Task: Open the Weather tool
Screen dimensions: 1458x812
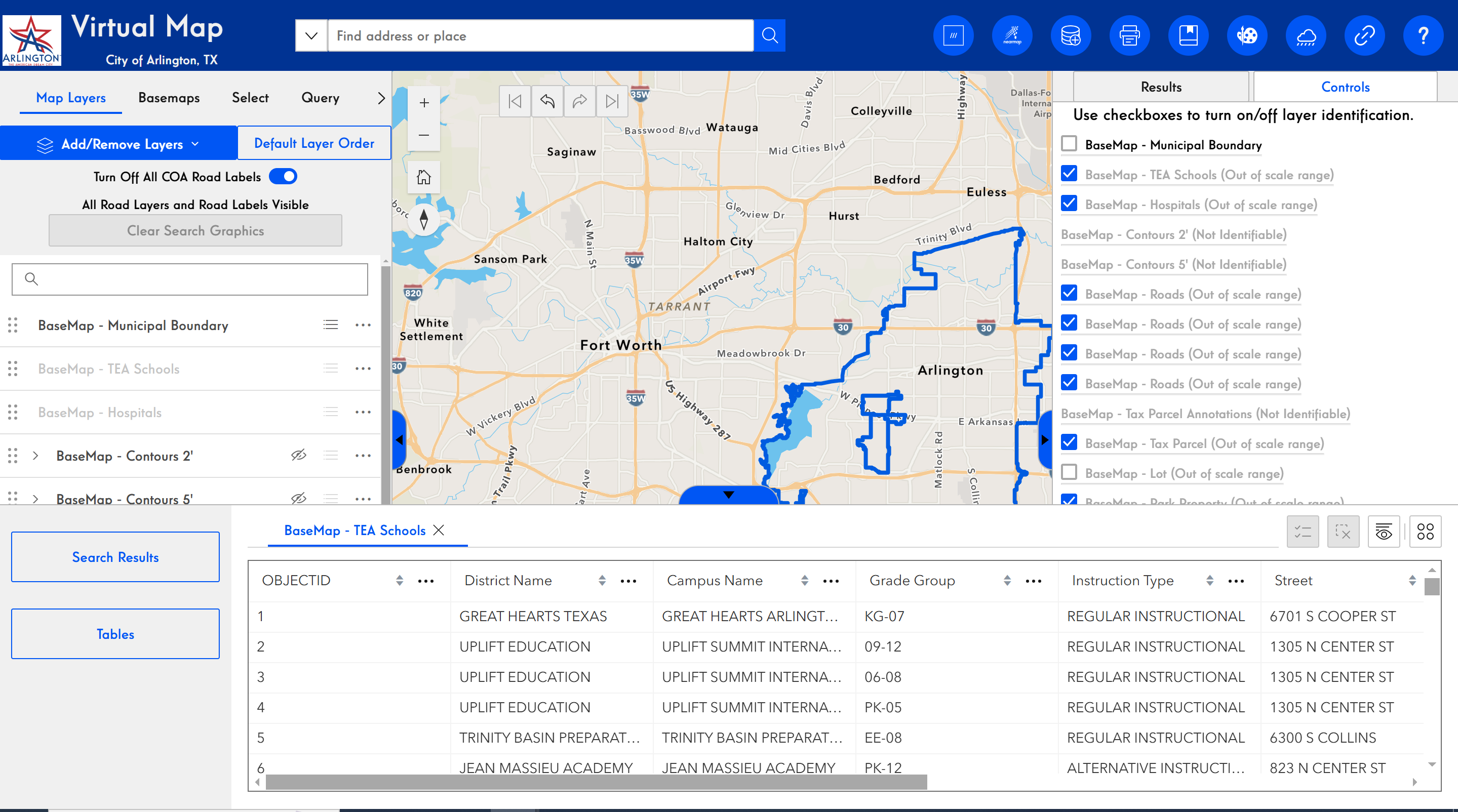Action: tap(1306, 35)
